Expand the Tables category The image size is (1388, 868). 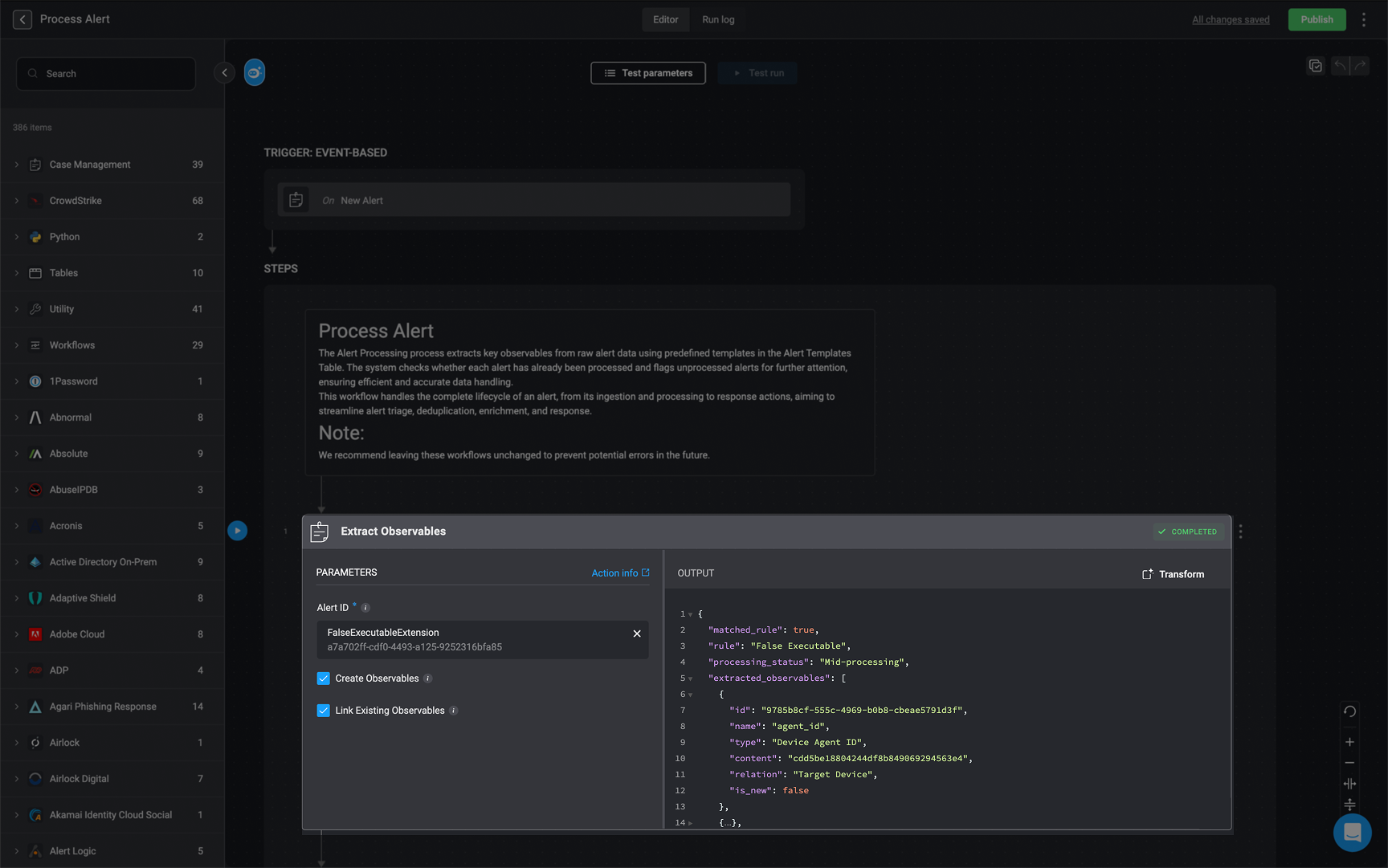pyautogui.click(x=16, y=273)
